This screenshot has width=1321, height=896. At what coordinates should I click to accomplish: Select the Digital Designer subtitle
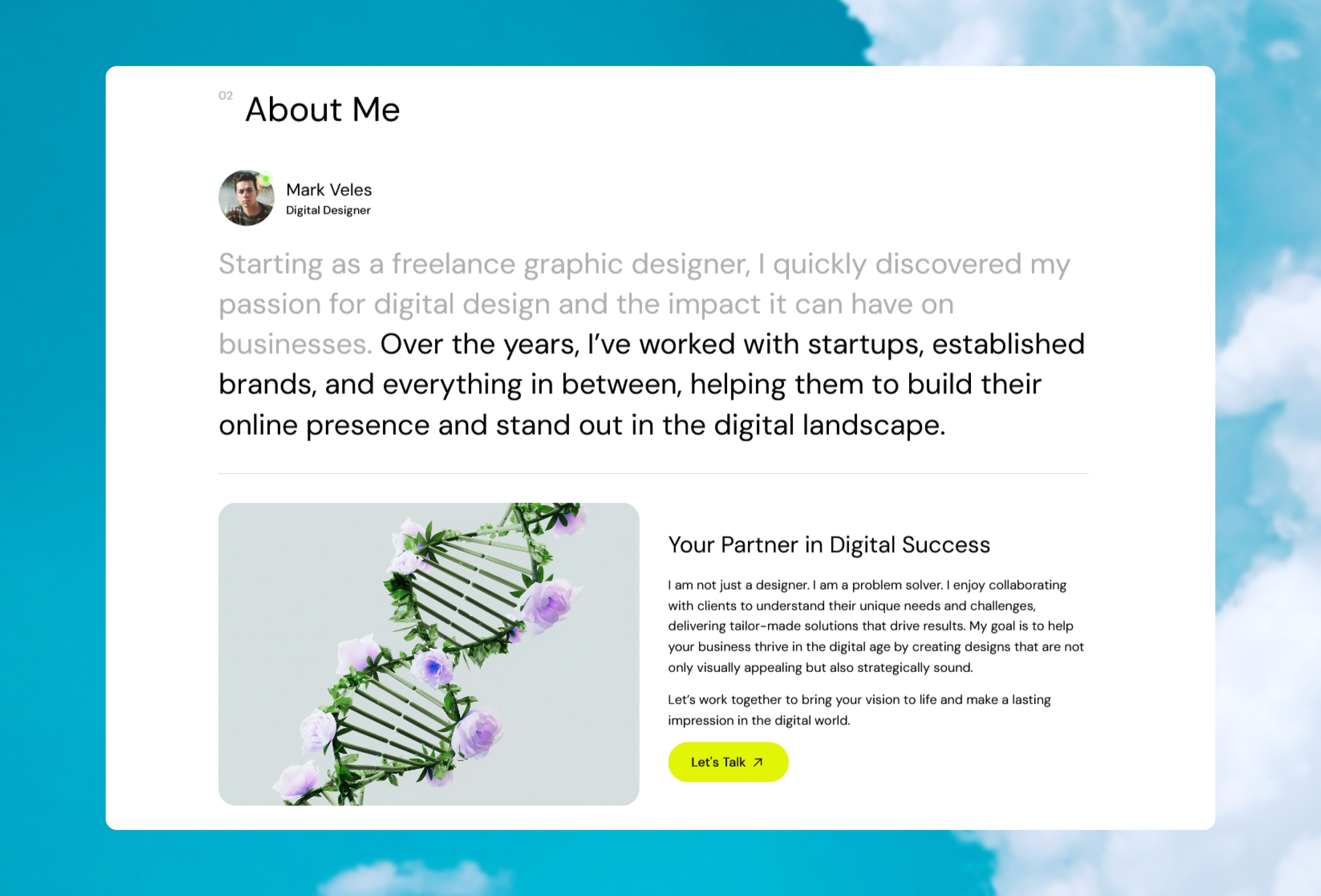[x=328, y=210]
